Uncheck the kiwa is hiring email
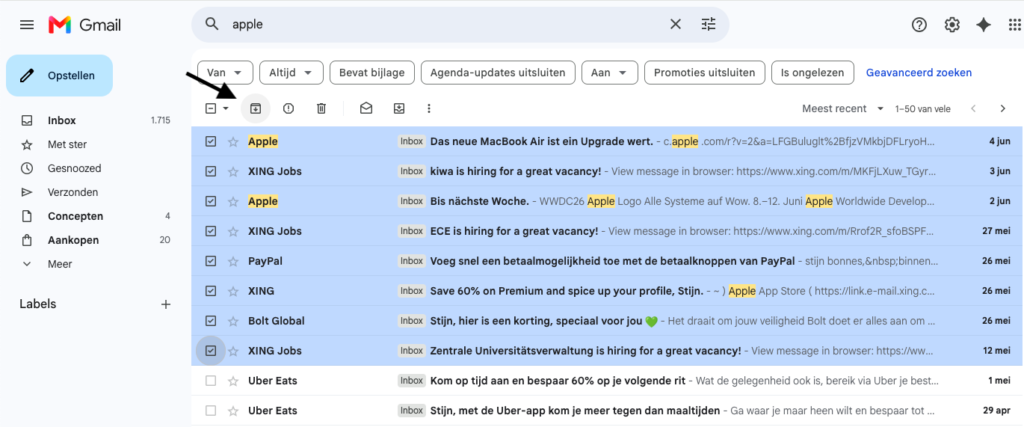Screen dimensions: 1024x427 coord(210,171)
